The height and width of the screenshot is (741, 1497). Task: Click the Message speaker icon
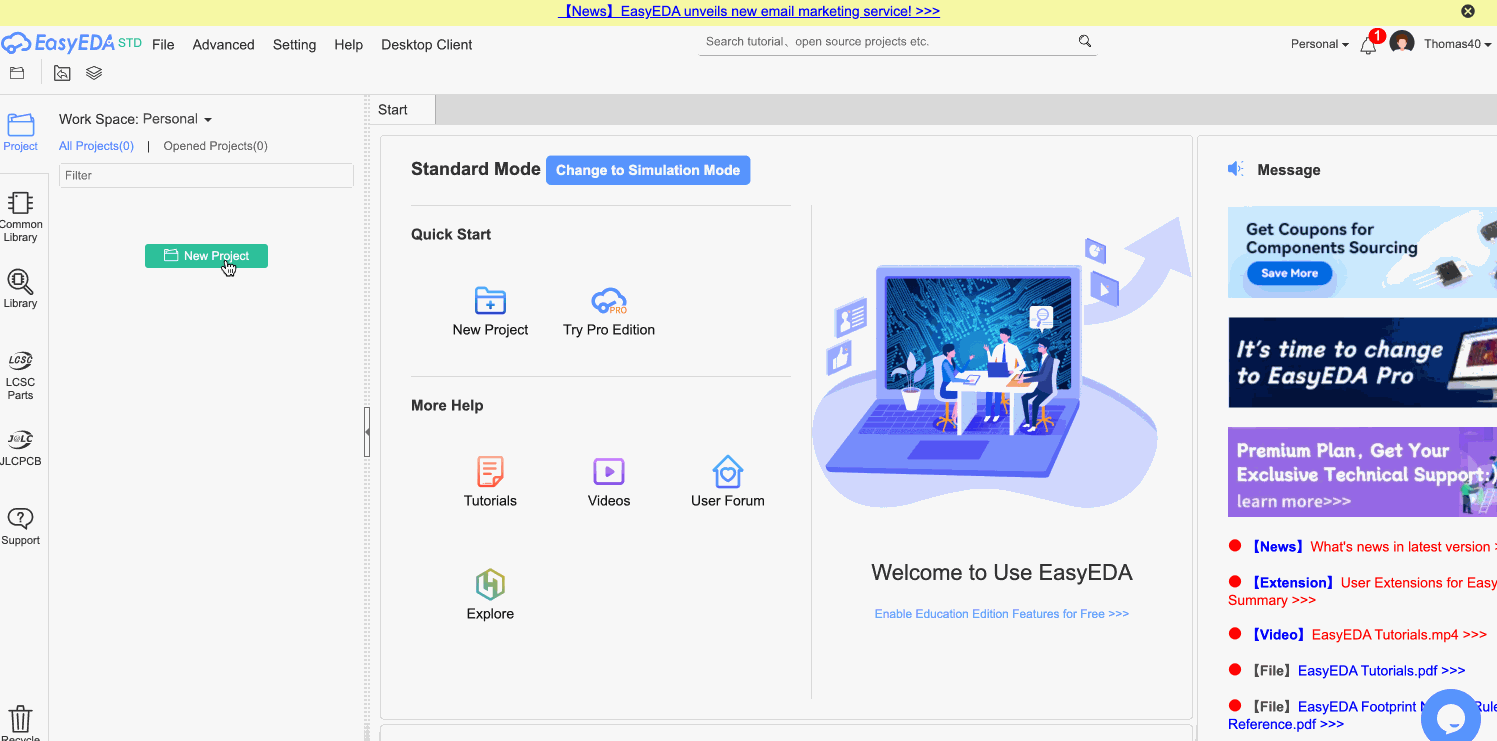tap(1235, 169)
